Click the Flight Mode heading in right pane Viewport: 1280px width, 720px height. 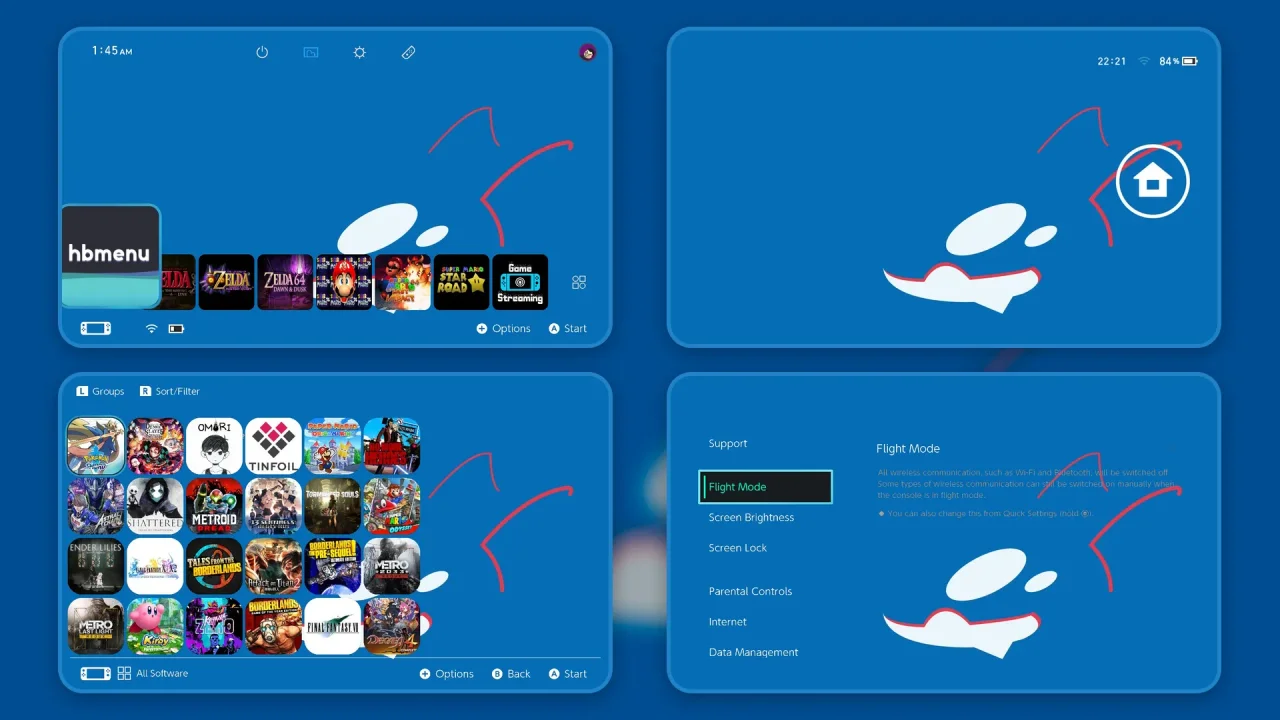[x=908, y=449]
